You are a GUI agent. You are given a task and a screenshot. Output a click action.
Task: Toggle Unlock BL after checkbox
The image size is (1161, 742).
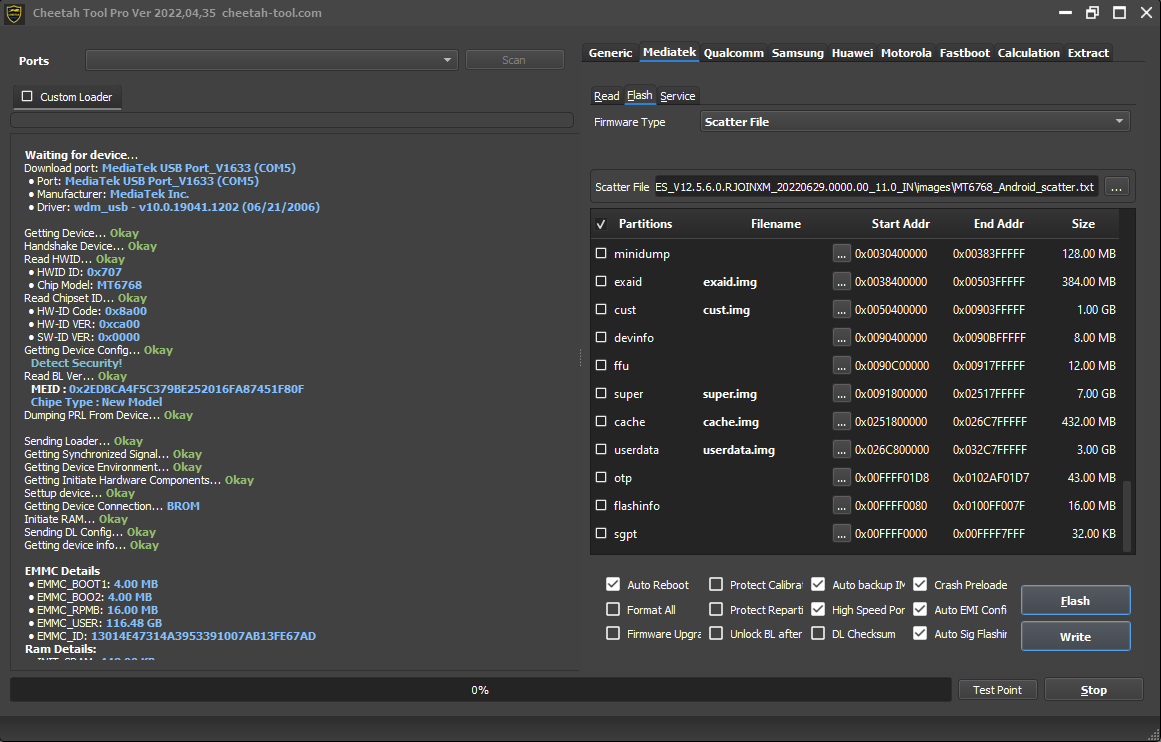716,633
